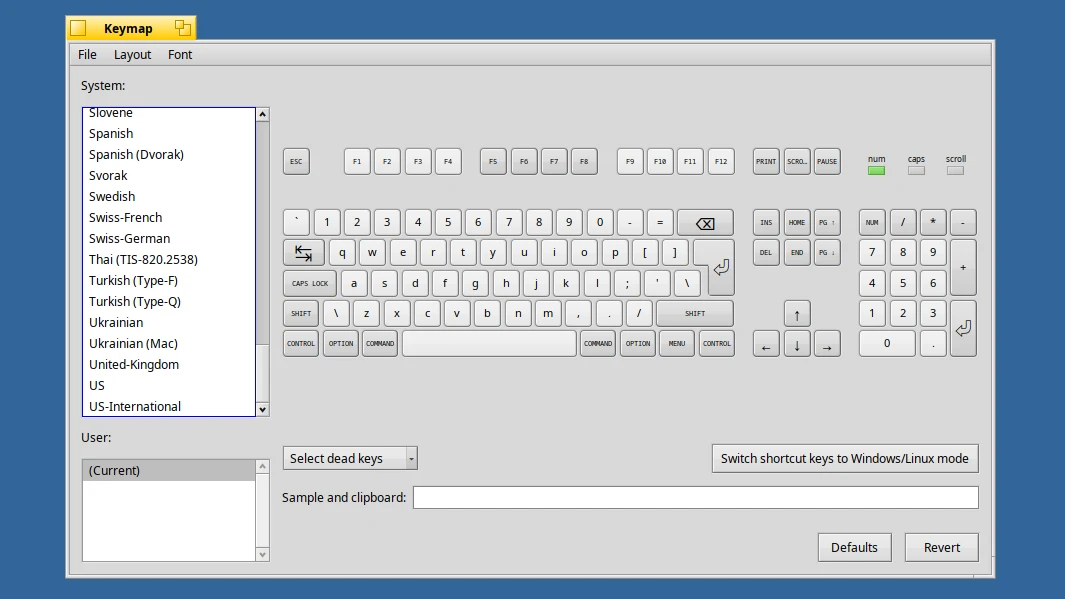Switch shortcut keys to Windows/Linux mode

(844, 458)
